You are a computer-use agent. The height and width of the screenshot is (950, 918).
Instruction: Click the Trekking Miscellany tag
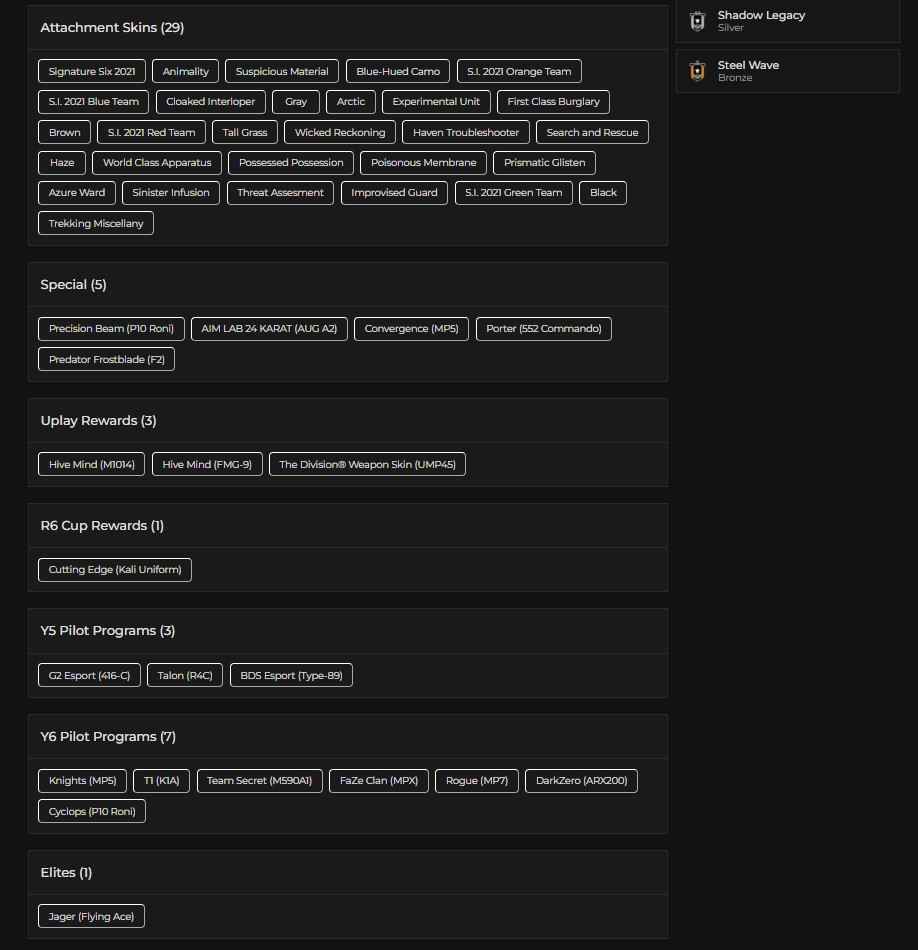click(96, 224)
